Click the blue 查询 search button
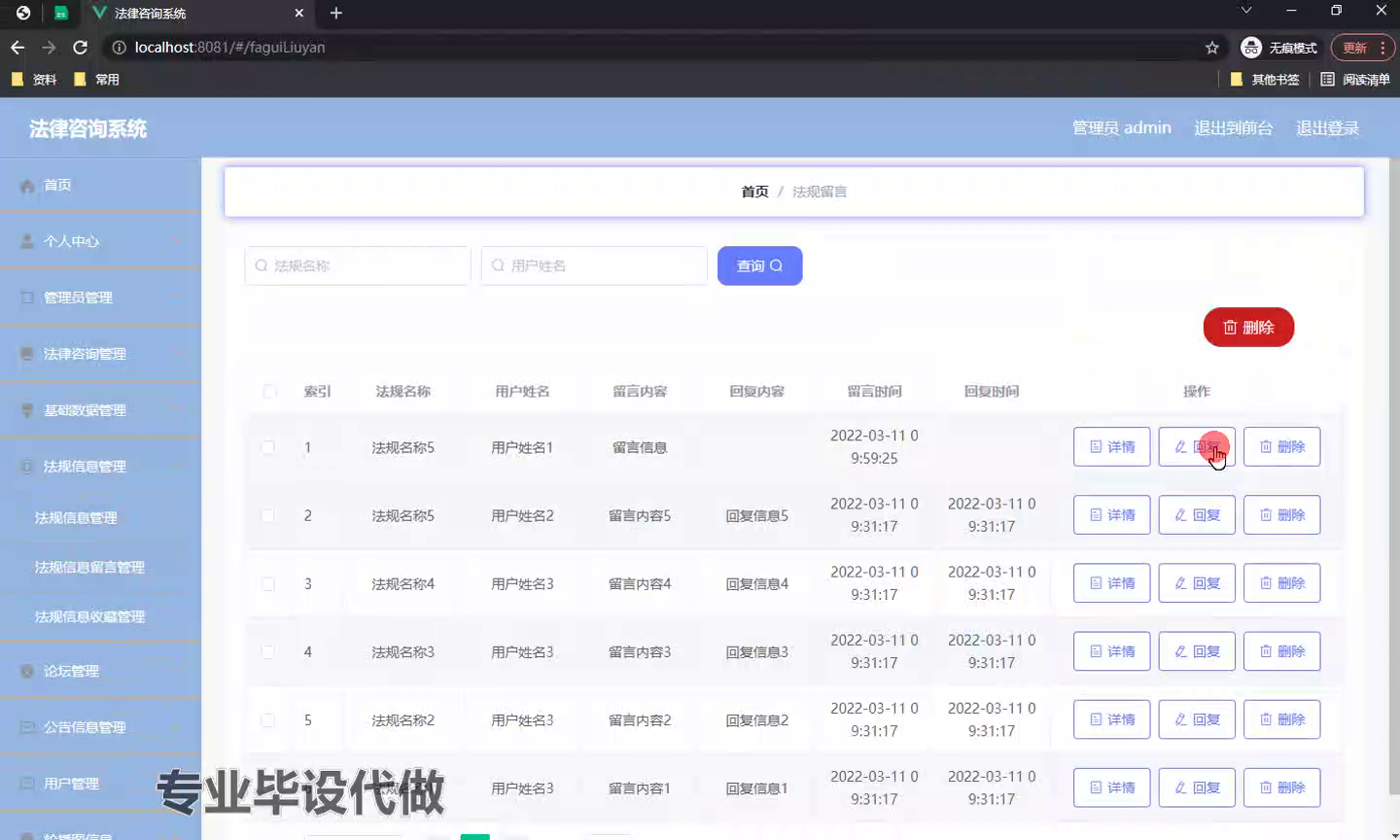 (759, 265)
